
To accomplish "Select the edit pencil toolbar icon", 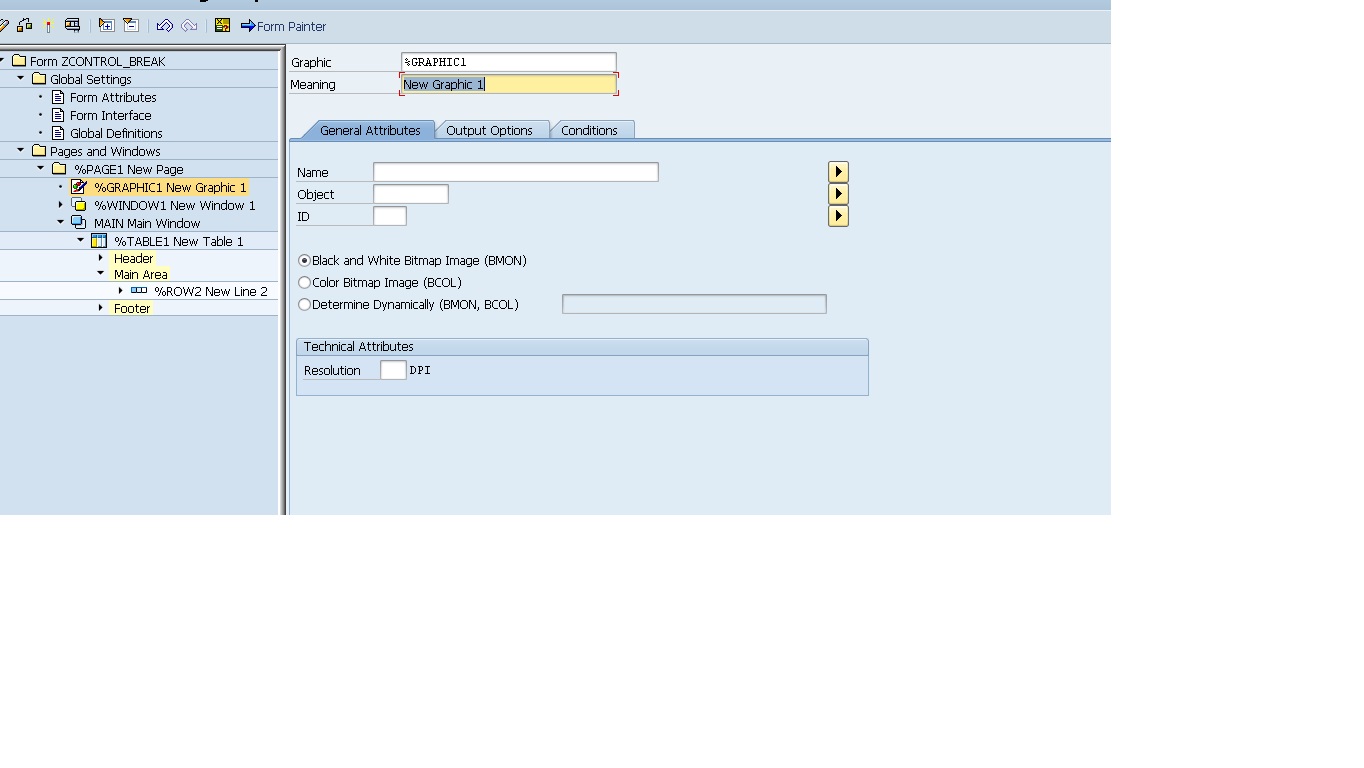I will click(x=5, y=26).
